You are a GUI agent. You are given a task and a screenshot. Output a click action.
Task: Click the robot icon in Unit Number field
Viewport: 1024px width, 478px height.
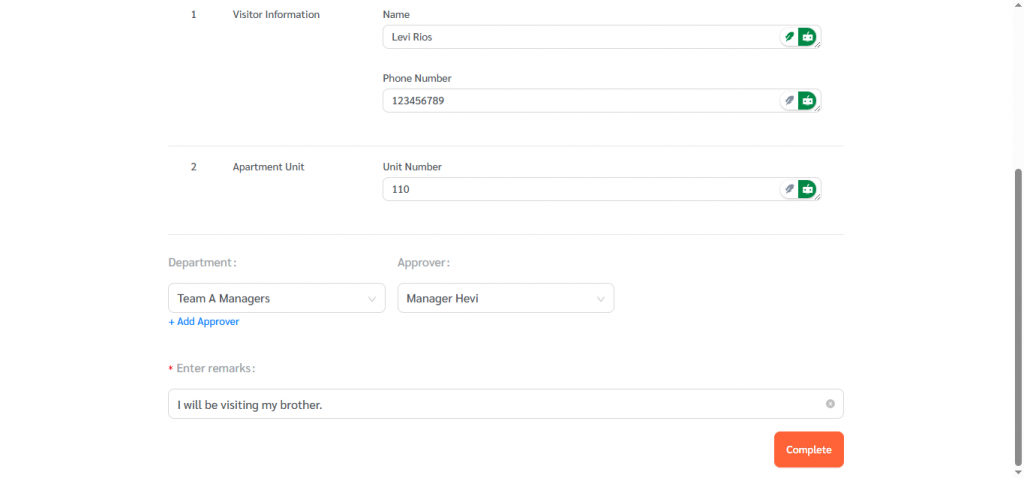tap(807, 189)
